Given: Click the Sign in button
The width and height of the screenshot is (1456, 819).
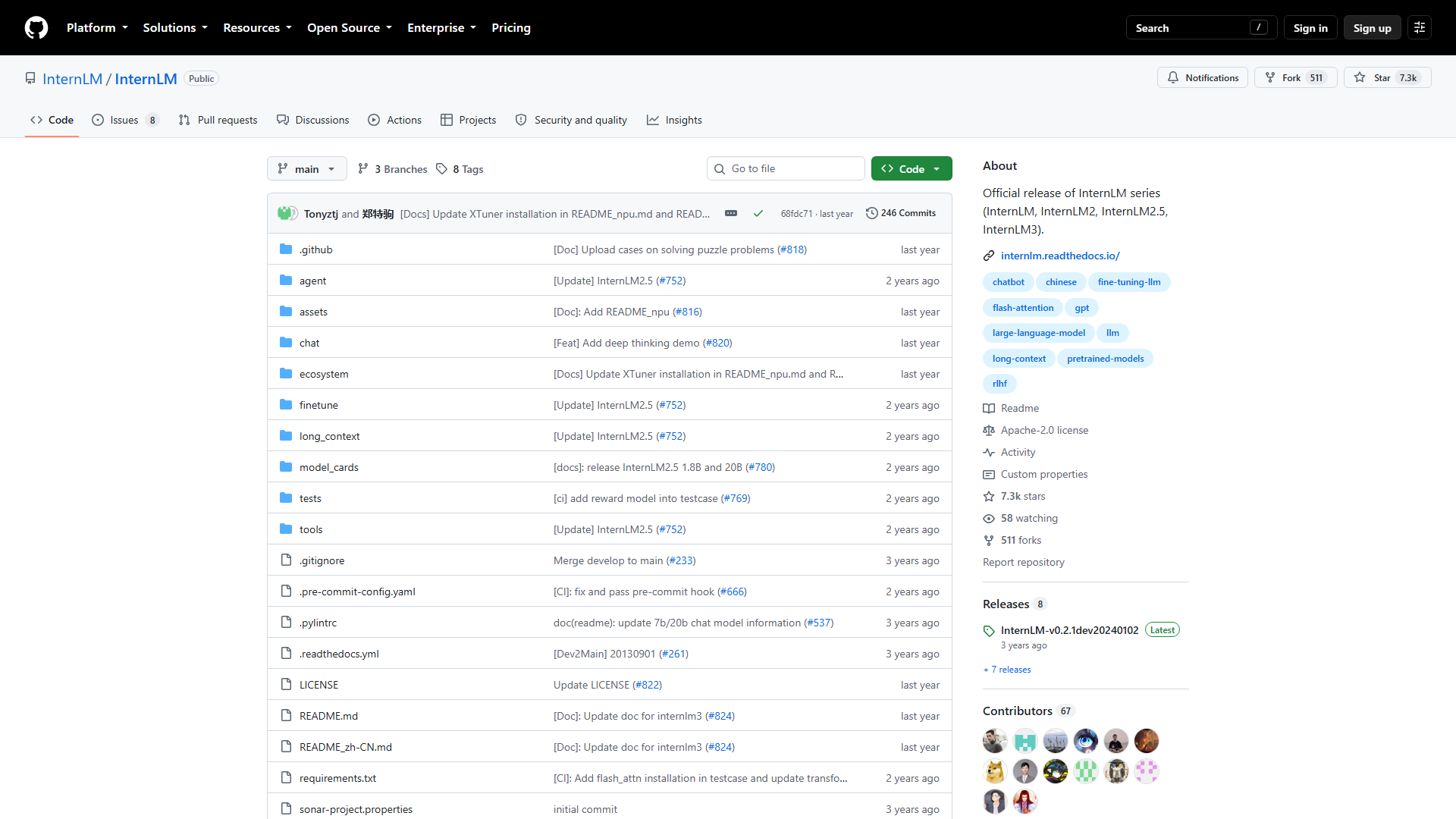Looking at the screenshot, I should [1310, 27].
